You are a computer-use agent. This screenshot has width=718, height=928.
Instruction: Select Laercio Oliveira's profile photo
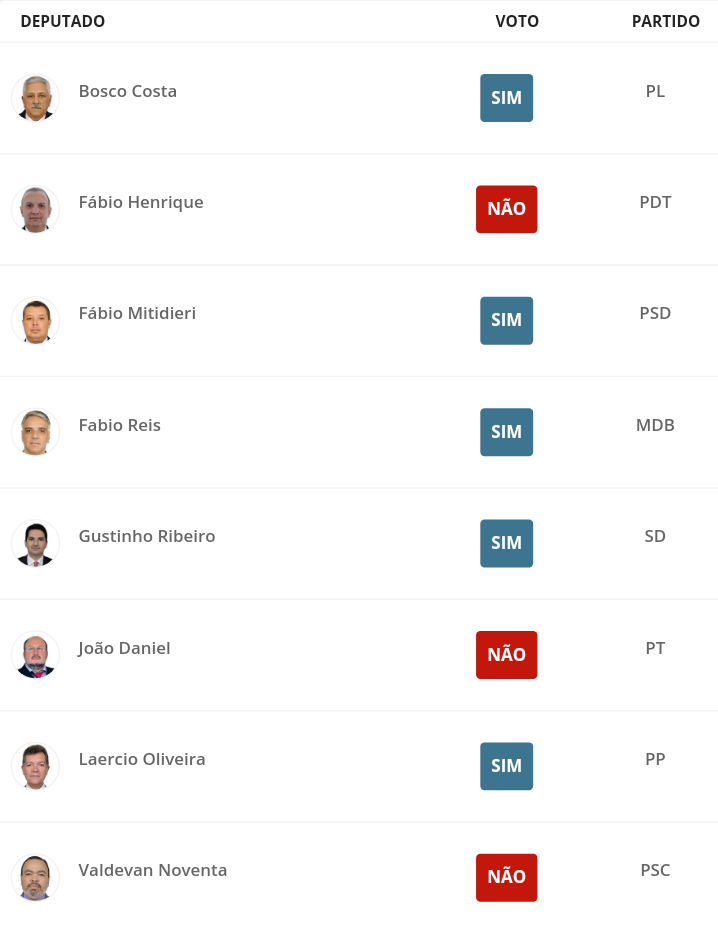36,766
